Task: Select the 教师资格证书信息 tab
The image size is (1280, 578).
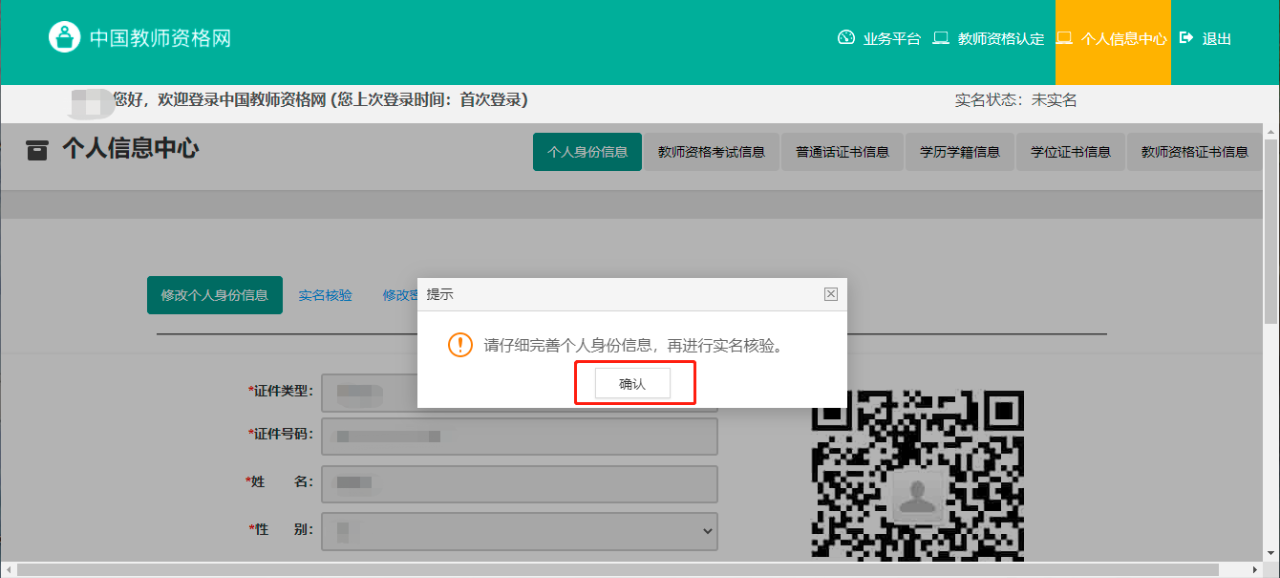Action: click(x=1194, y=152)
